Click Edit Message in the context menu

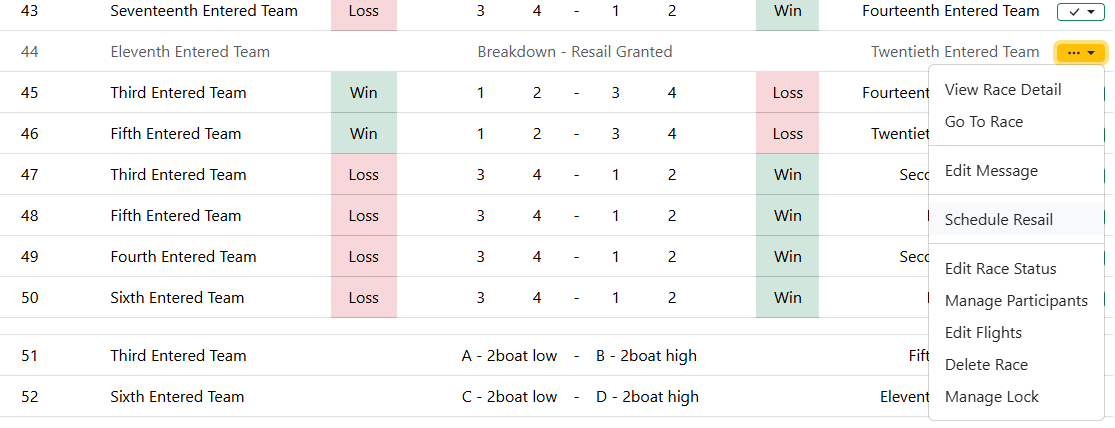(x=991, y=171)
